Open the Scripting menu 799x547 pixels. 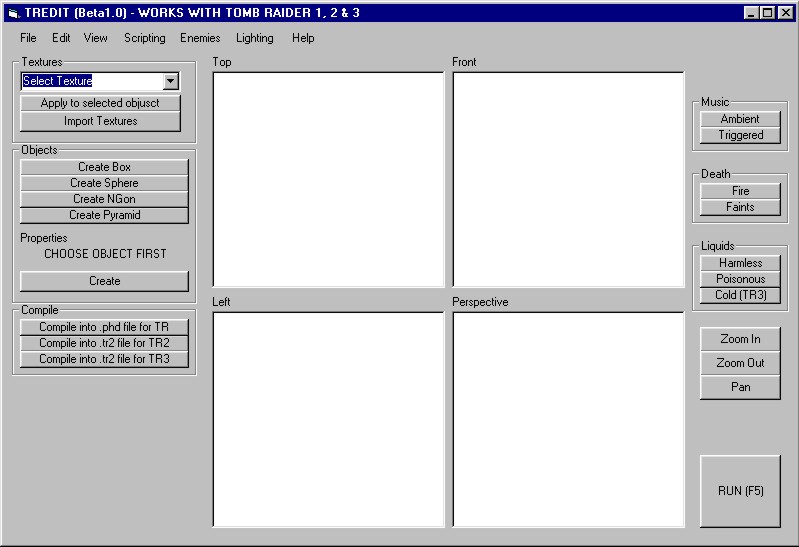point(145,38)
